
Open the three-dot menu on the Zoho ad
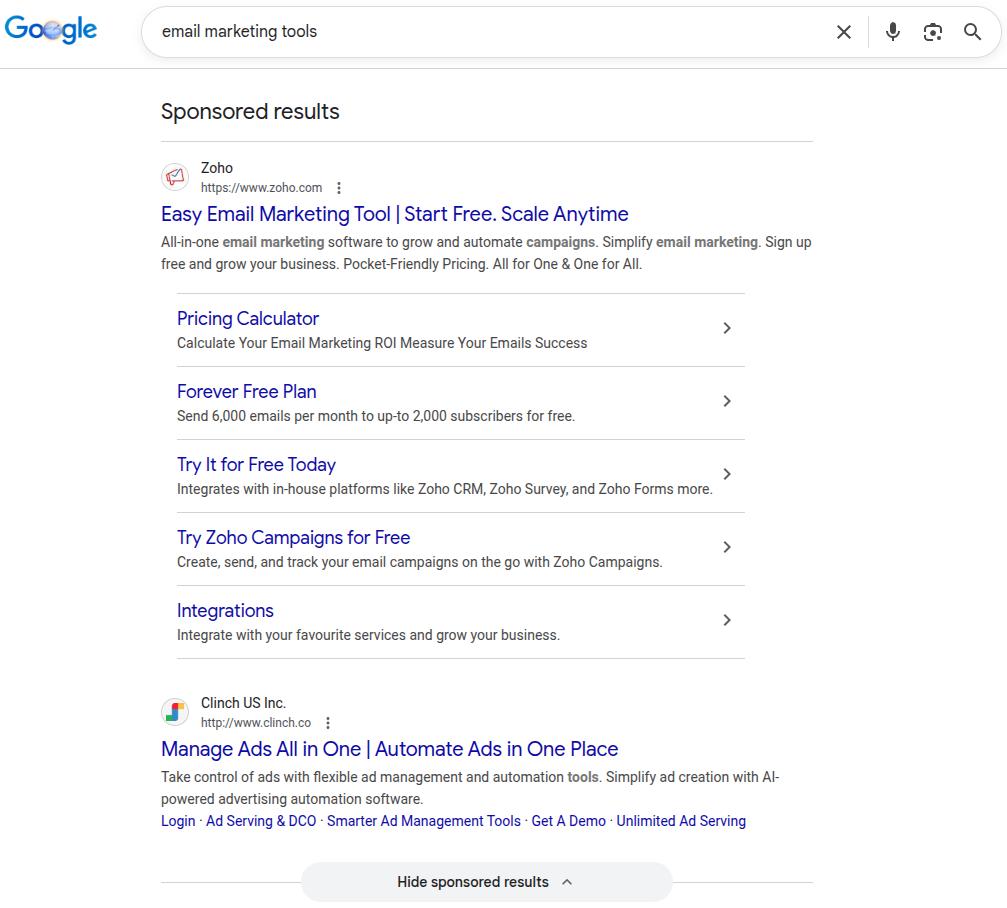(x=338, y=188)
